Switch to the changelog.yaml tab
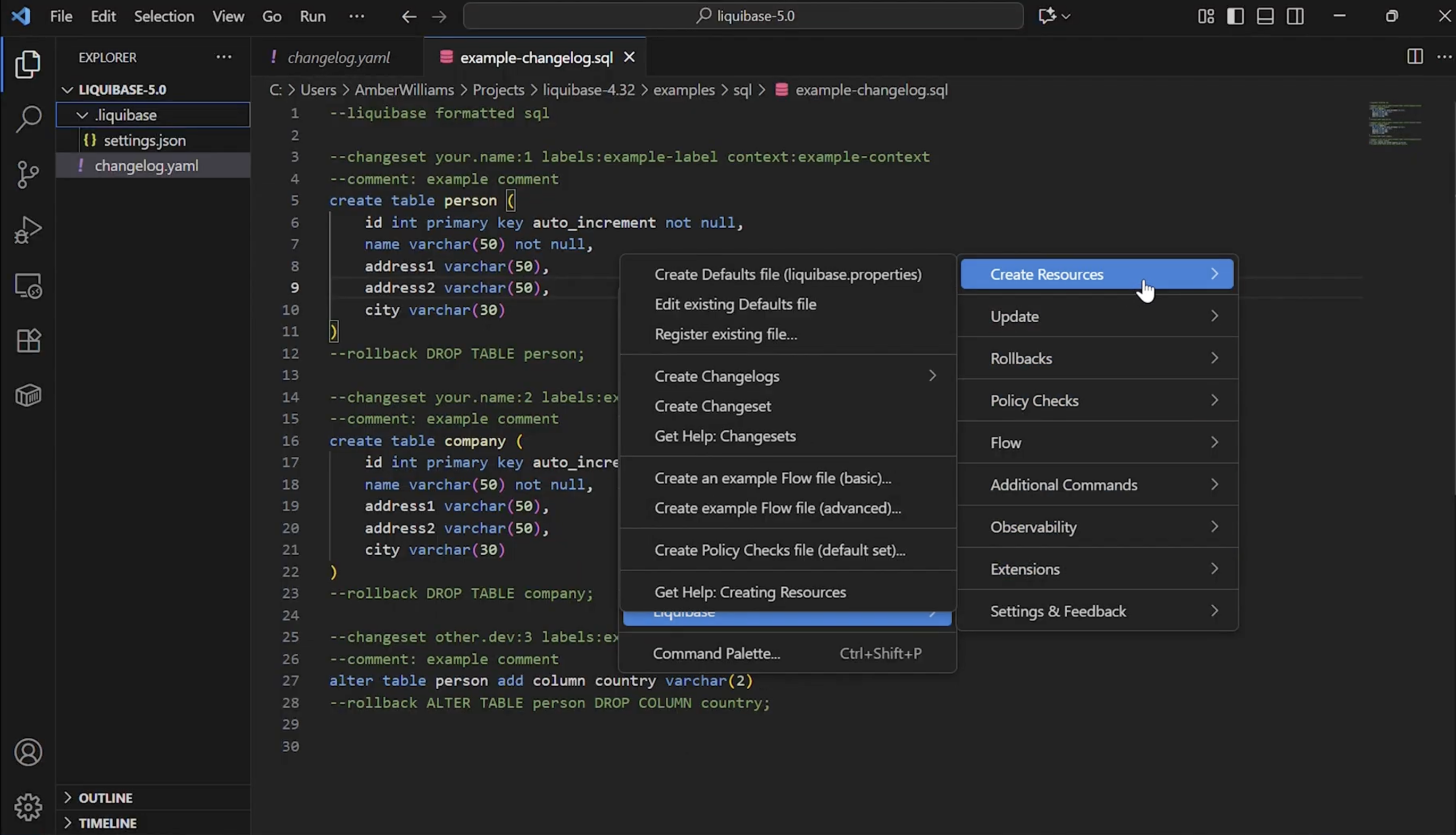Viewport: 1456px width, 835px height. [338, 57]
